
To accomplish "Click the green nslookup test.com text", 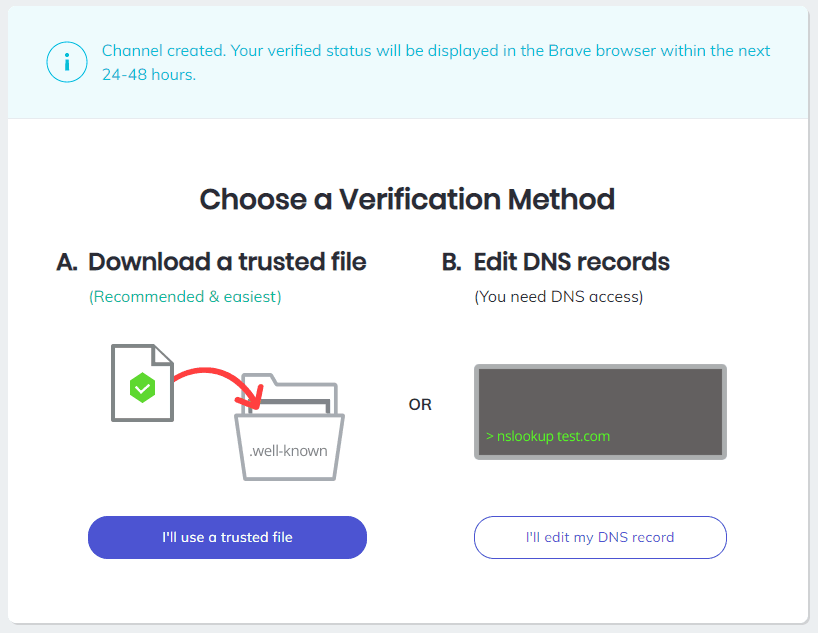I will coord(548,436).
